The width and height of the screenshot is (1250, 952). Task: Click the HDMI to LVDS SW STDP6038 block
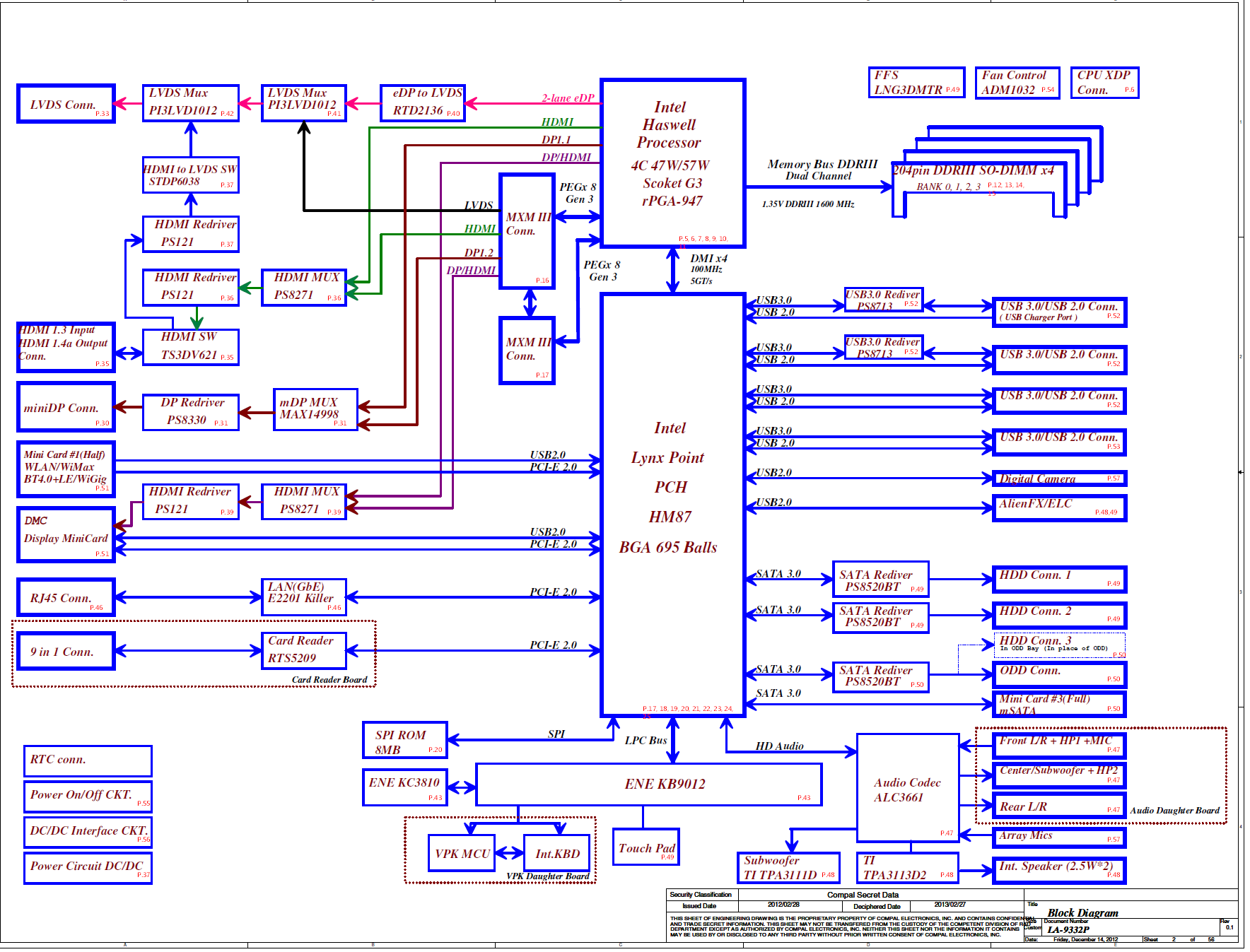point(190,175)
